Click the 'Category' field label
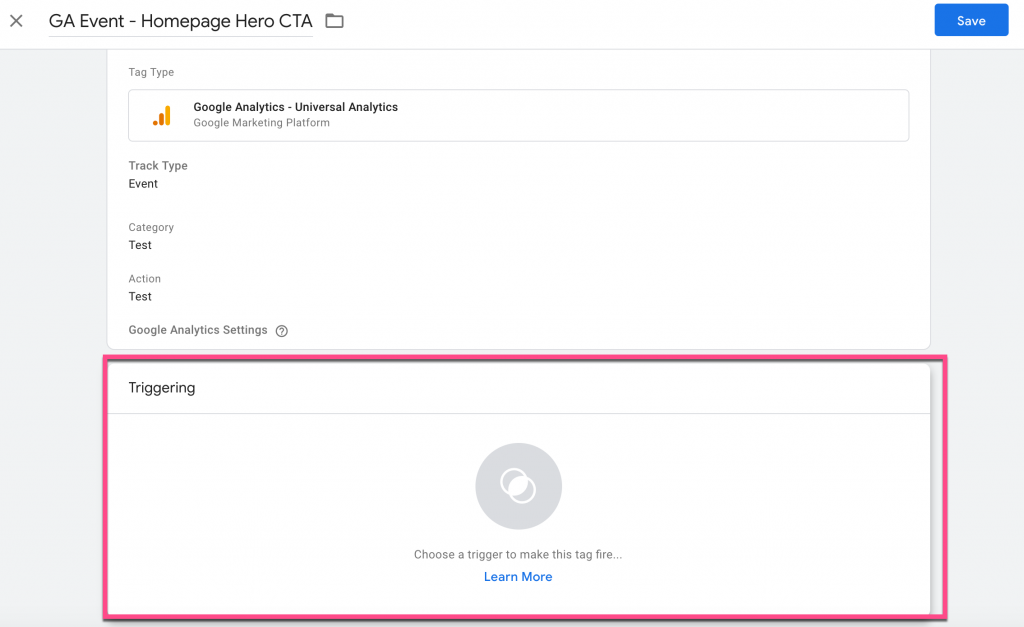 [x=151, y=228]
